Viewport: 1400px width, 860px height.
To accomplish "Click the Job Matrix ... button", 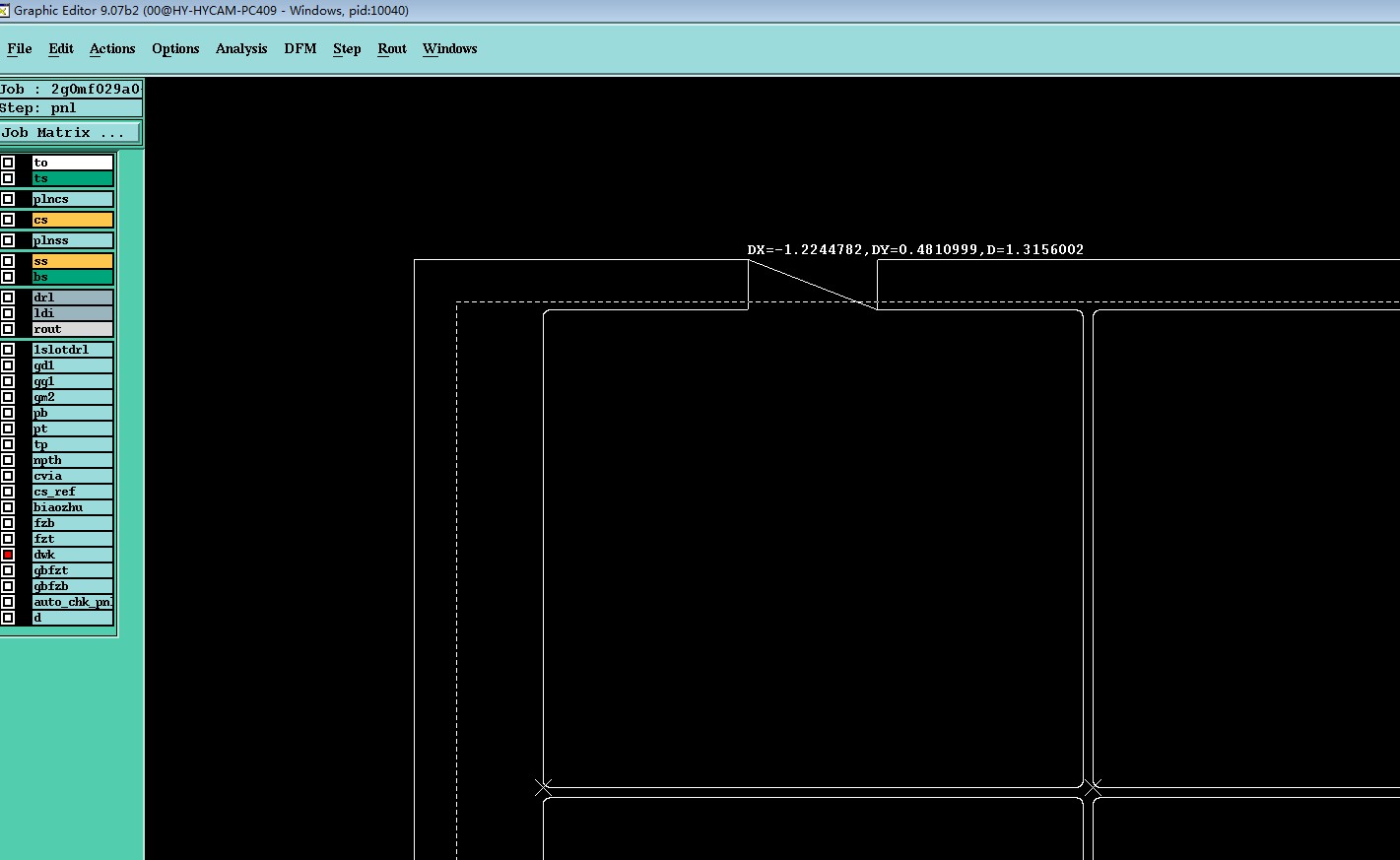I will click(x=70, y=132).
